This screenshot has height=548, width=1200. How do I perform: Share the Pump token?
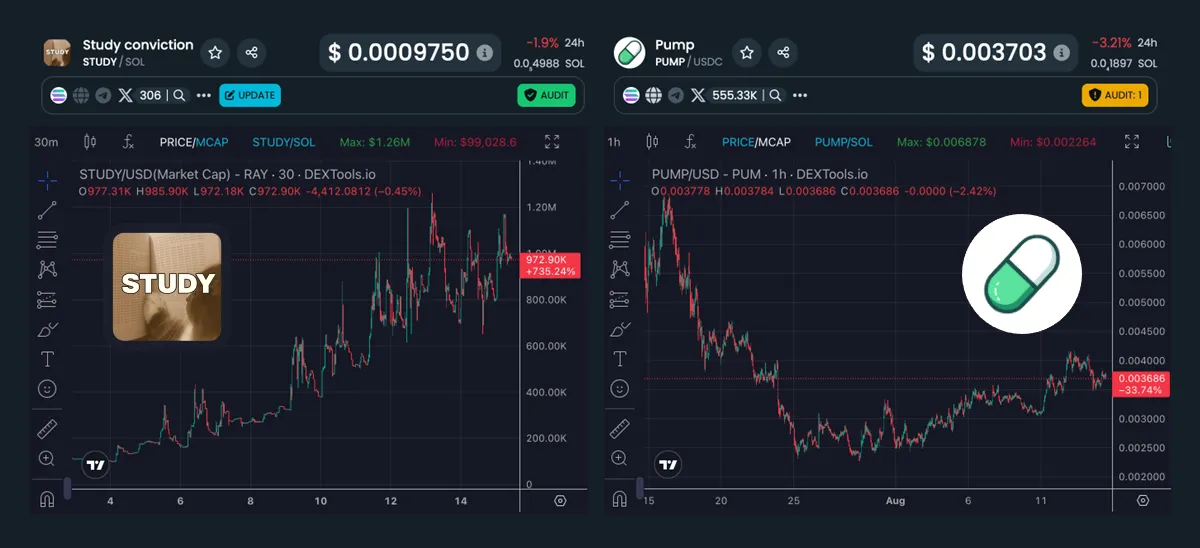tap(783, 53)
